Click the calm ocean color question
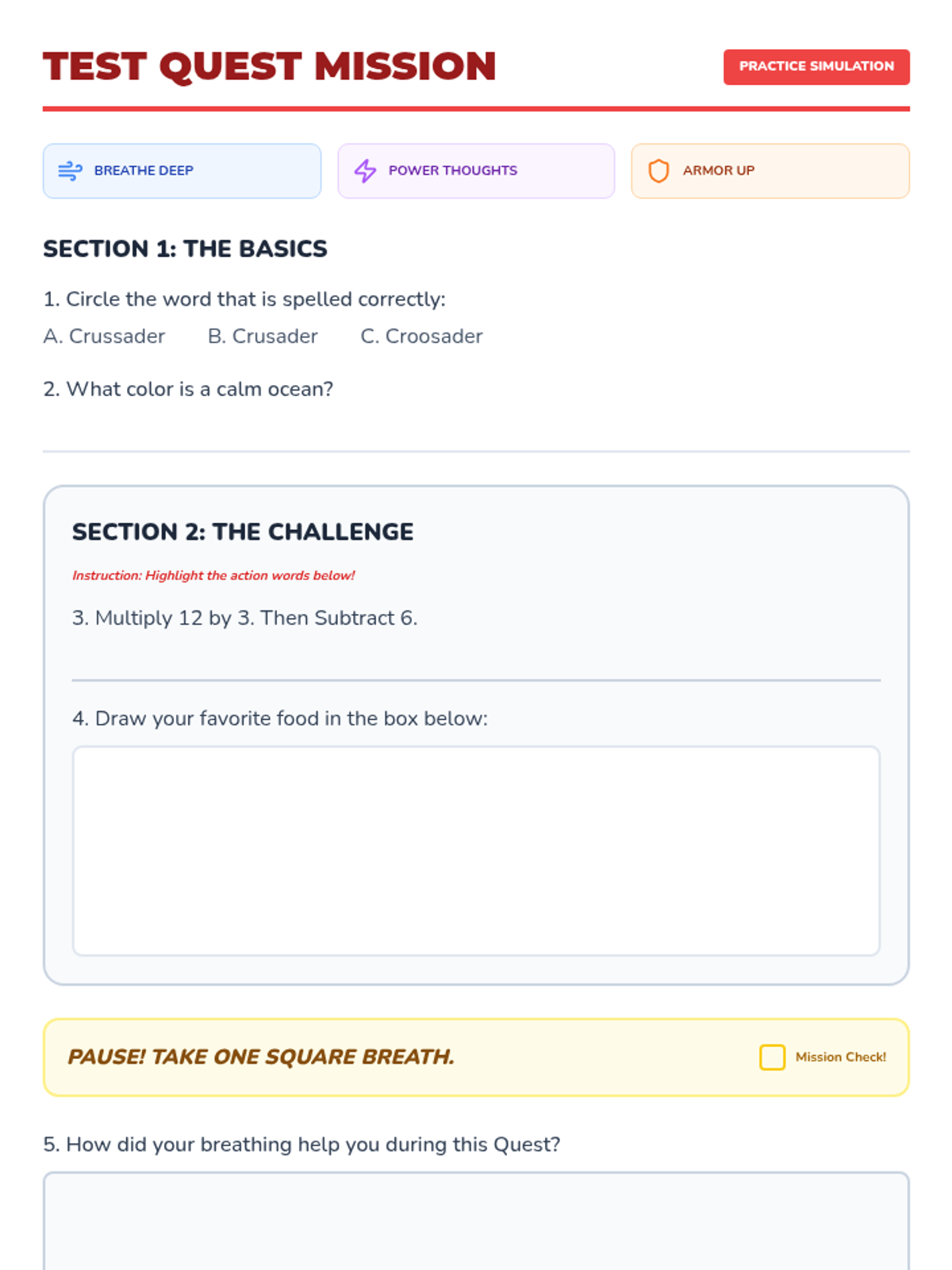The image size is (952, 1270). click(188, 389)
